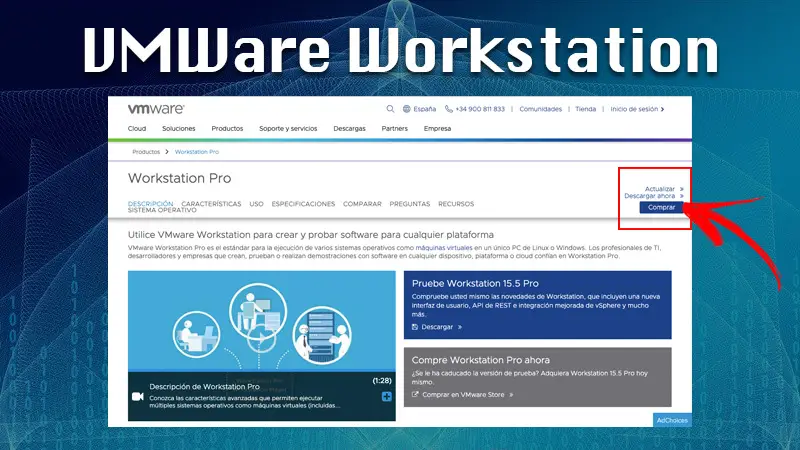The width and height of the screenshot is (800, 450).
Task: Open ESPECIFICACIONES tab
Action: coord(303,204)
